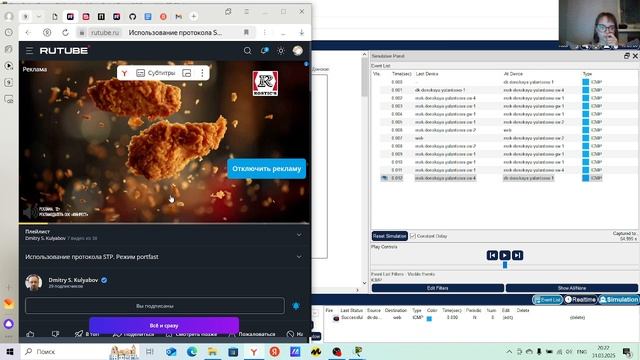
Task: Open video overlay three-dot menu
Action: point(202,73)
